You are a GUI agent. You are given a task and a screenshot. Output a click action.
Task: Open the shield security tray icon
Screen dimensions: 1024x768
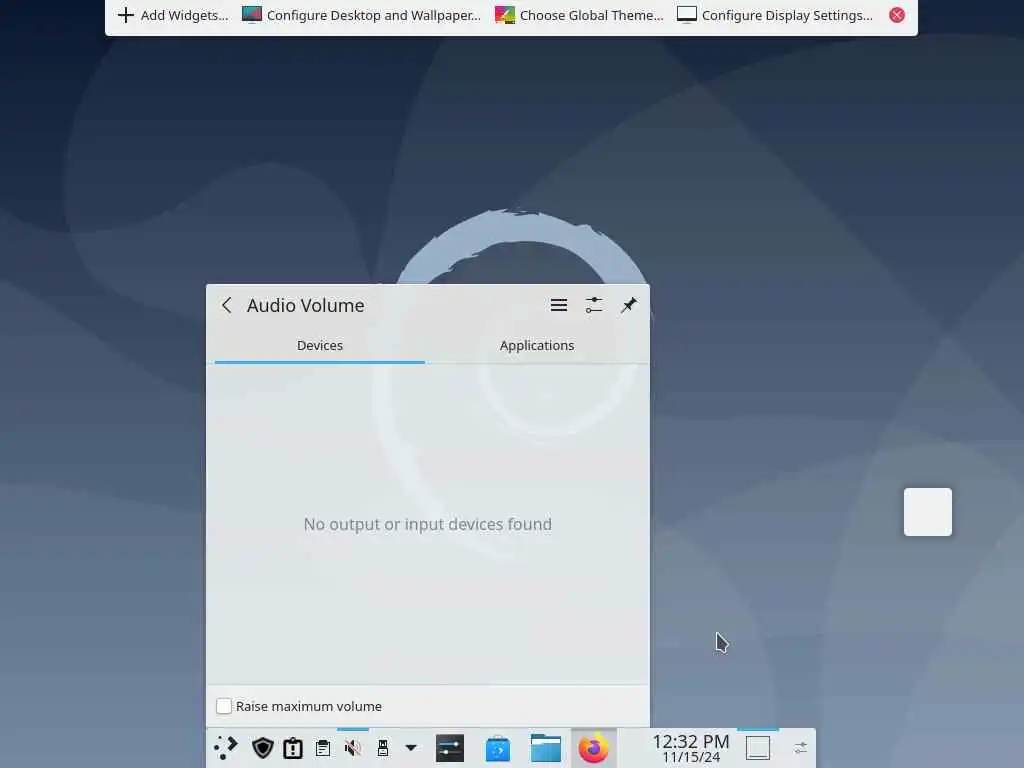tap(263, 748)
